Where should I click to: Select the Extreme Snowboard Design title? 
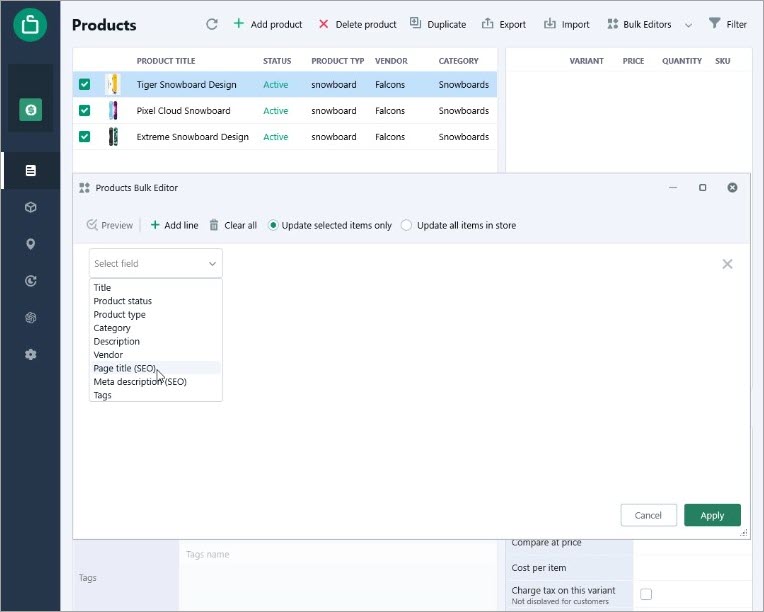tap(192, 137)
